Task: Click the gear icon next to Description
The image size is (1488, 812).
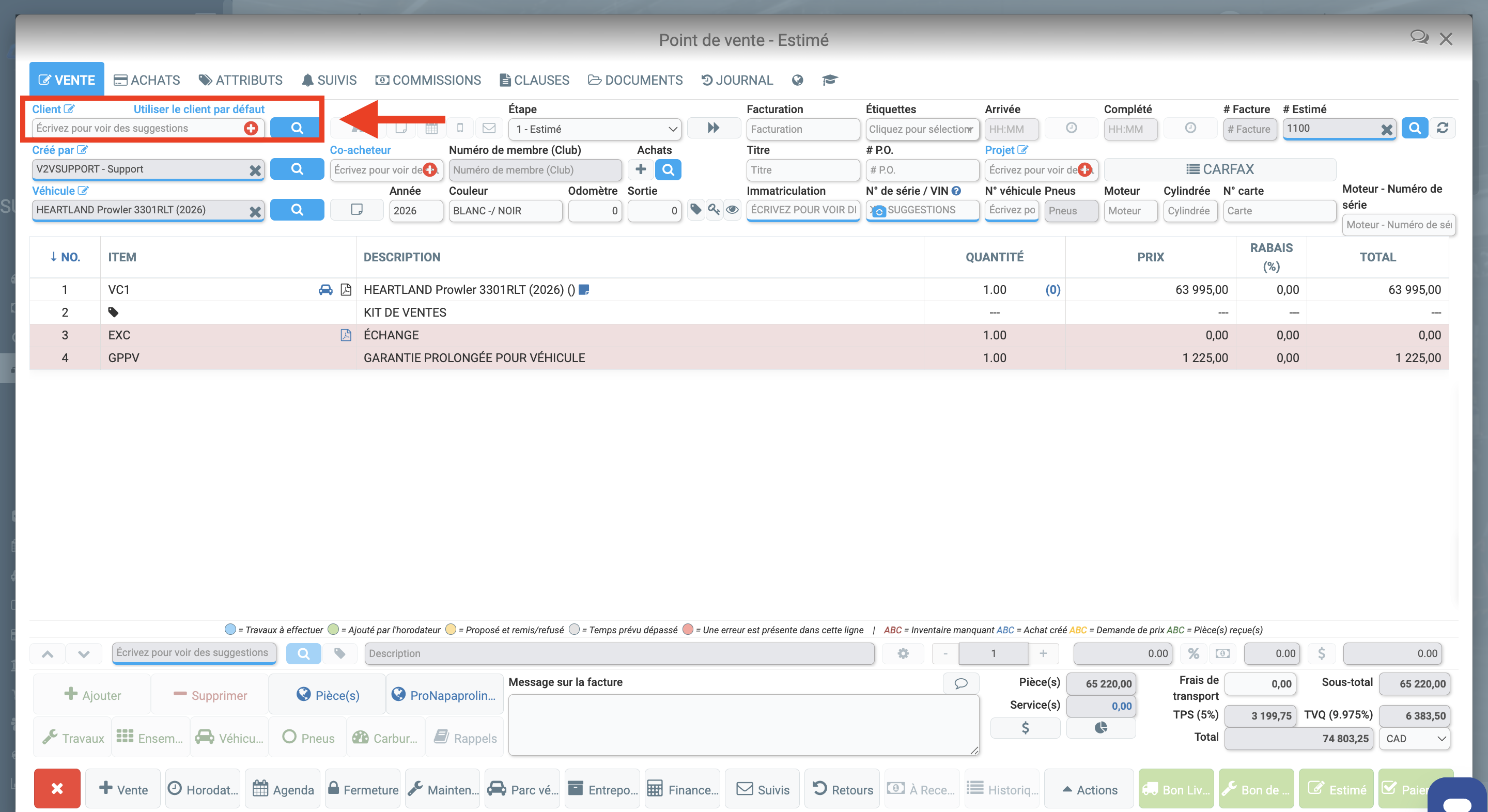Action: (903, 653)
